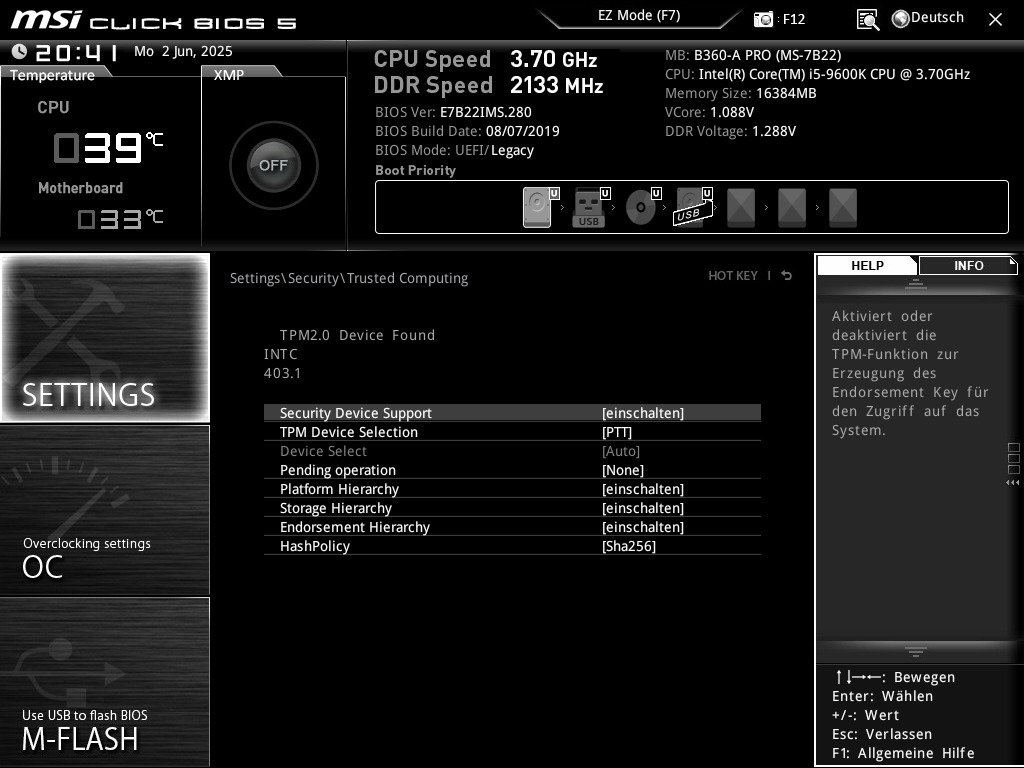Click the XMP panel tab
Screen dimensions: 1024x768
tap(229, 75)
